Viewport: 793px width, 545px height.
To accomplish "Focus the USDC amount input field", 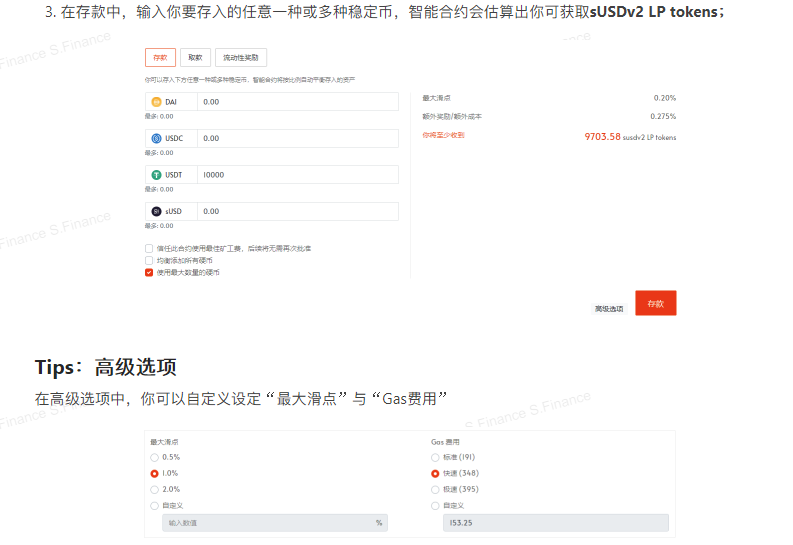I will pos(297,138).
